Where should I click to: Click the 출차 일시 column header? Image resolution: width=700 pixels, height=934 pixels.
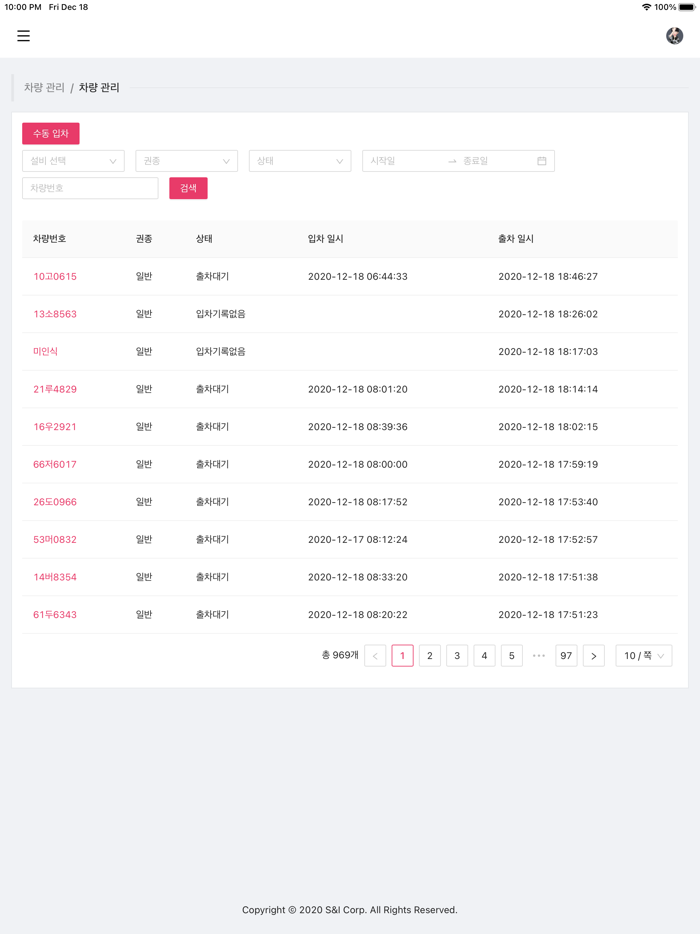coord(516,239)
